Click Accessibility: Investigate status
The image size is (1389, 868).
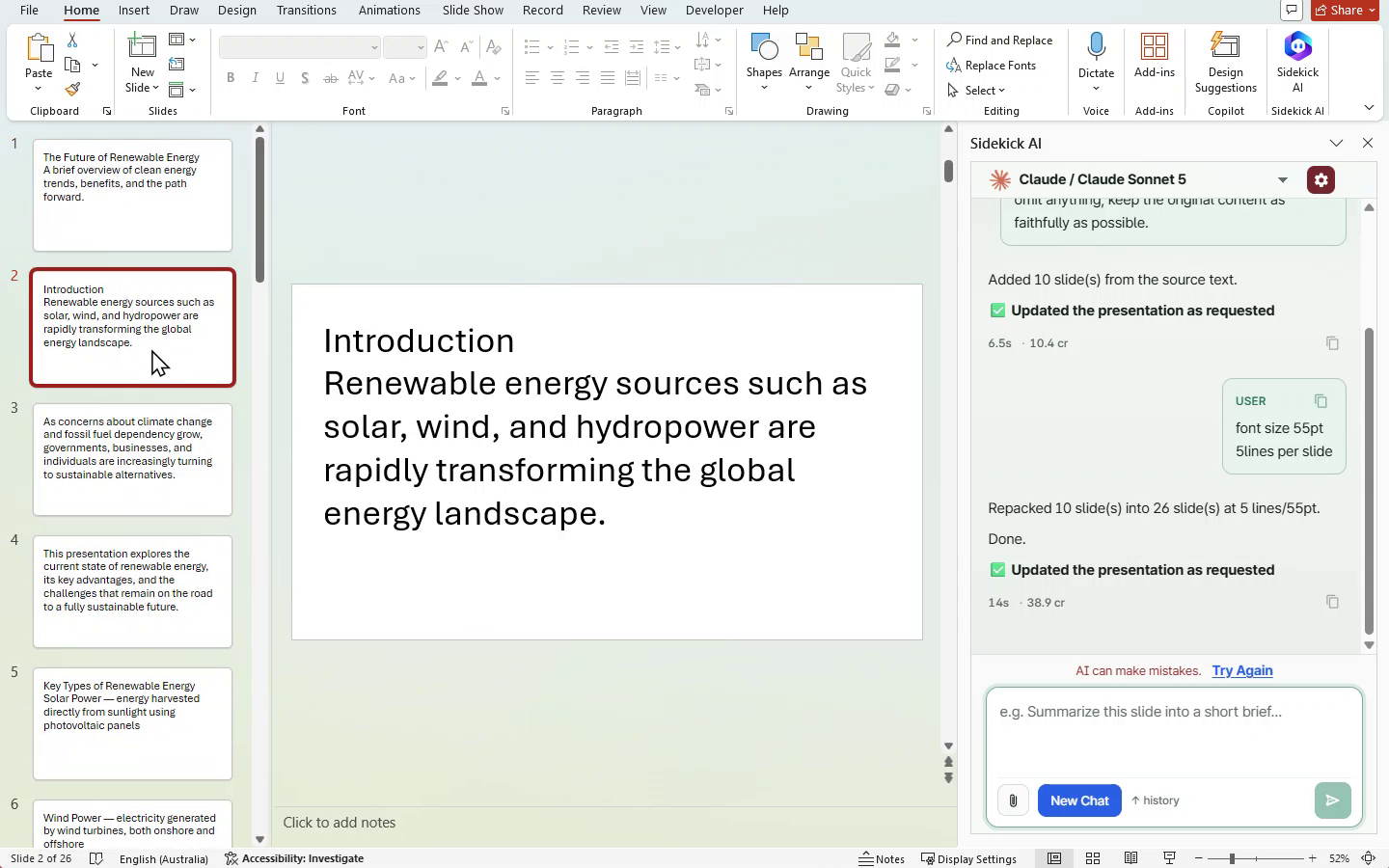tap(294, 858)
